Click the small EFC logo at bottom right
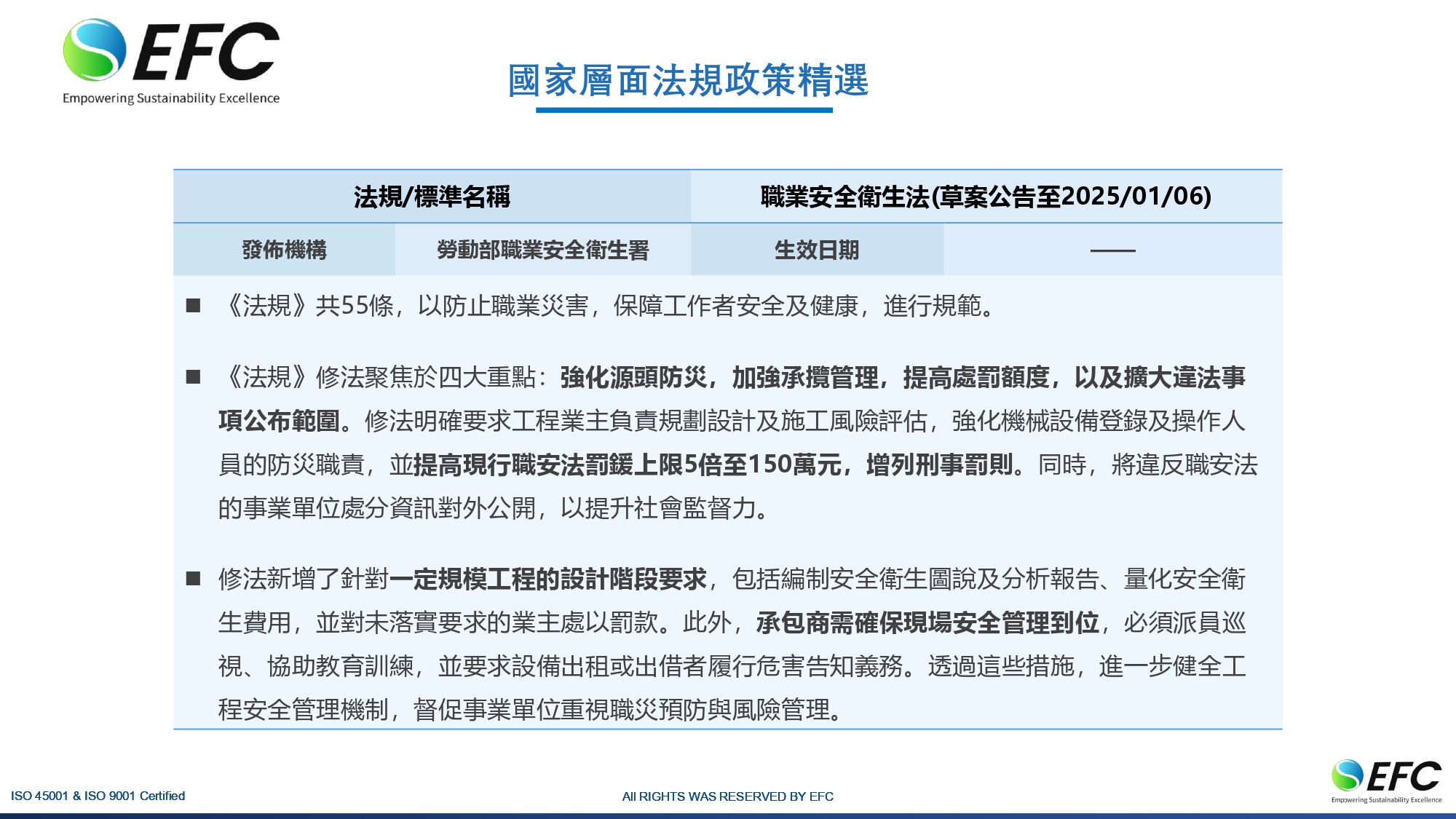Viewport: 1456px width, 819px height. point(1386,781)
